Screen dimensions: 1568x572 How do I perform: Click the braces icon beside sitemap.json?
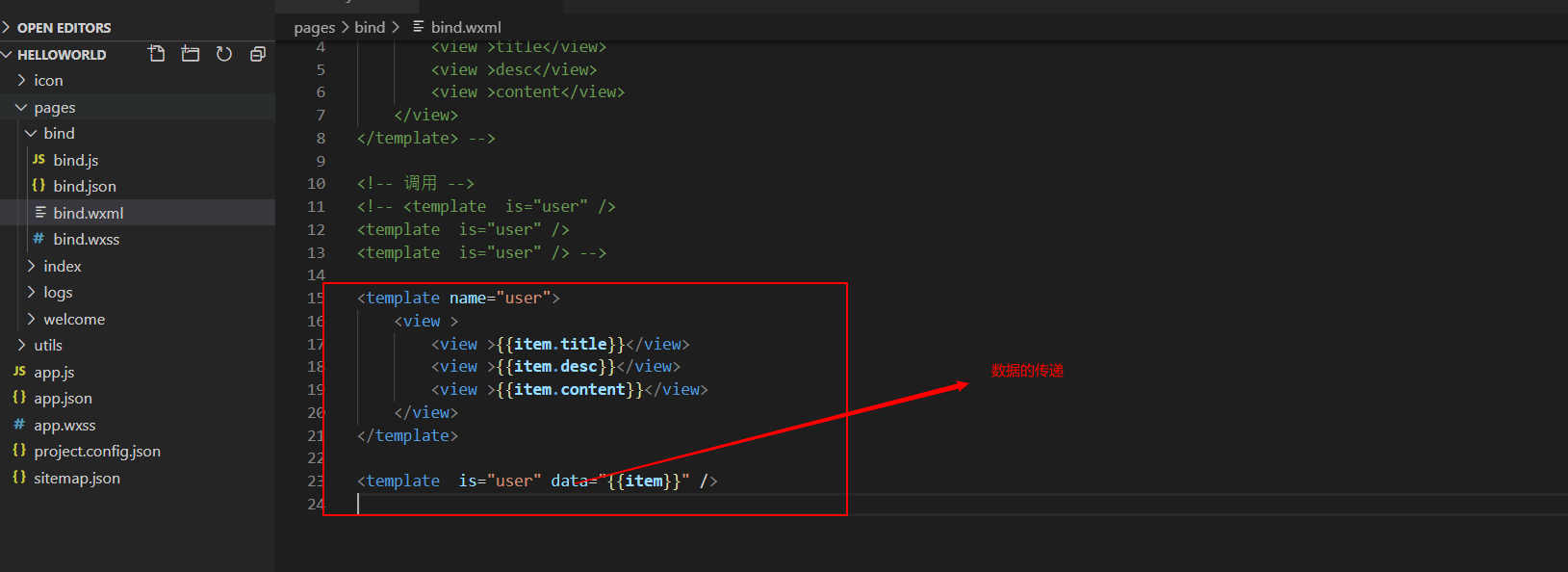(19, 477)
